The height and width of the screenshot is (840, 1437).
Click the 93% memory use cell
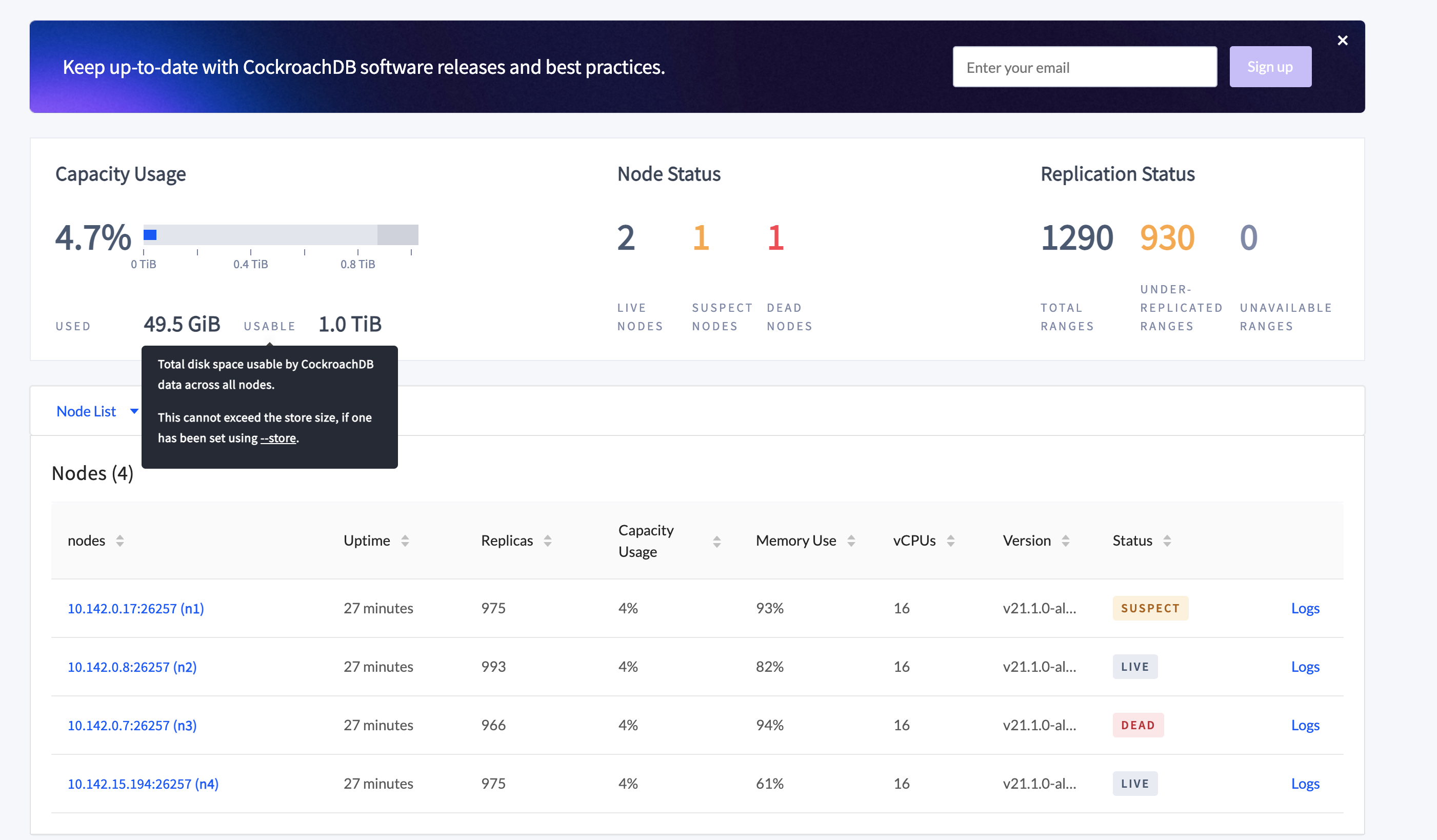point(769,609)
